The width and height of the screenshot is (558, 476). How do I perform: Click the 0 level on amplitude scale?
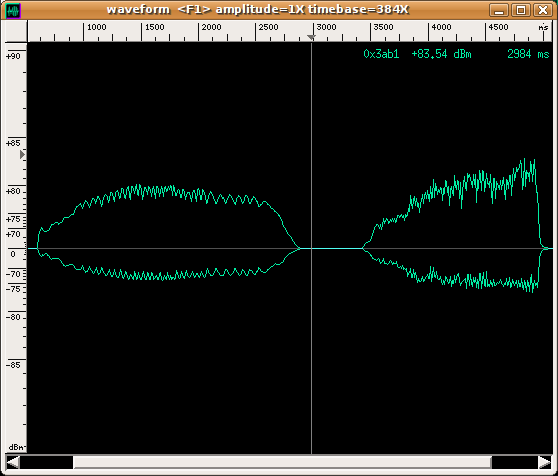[x=13, y=254]
